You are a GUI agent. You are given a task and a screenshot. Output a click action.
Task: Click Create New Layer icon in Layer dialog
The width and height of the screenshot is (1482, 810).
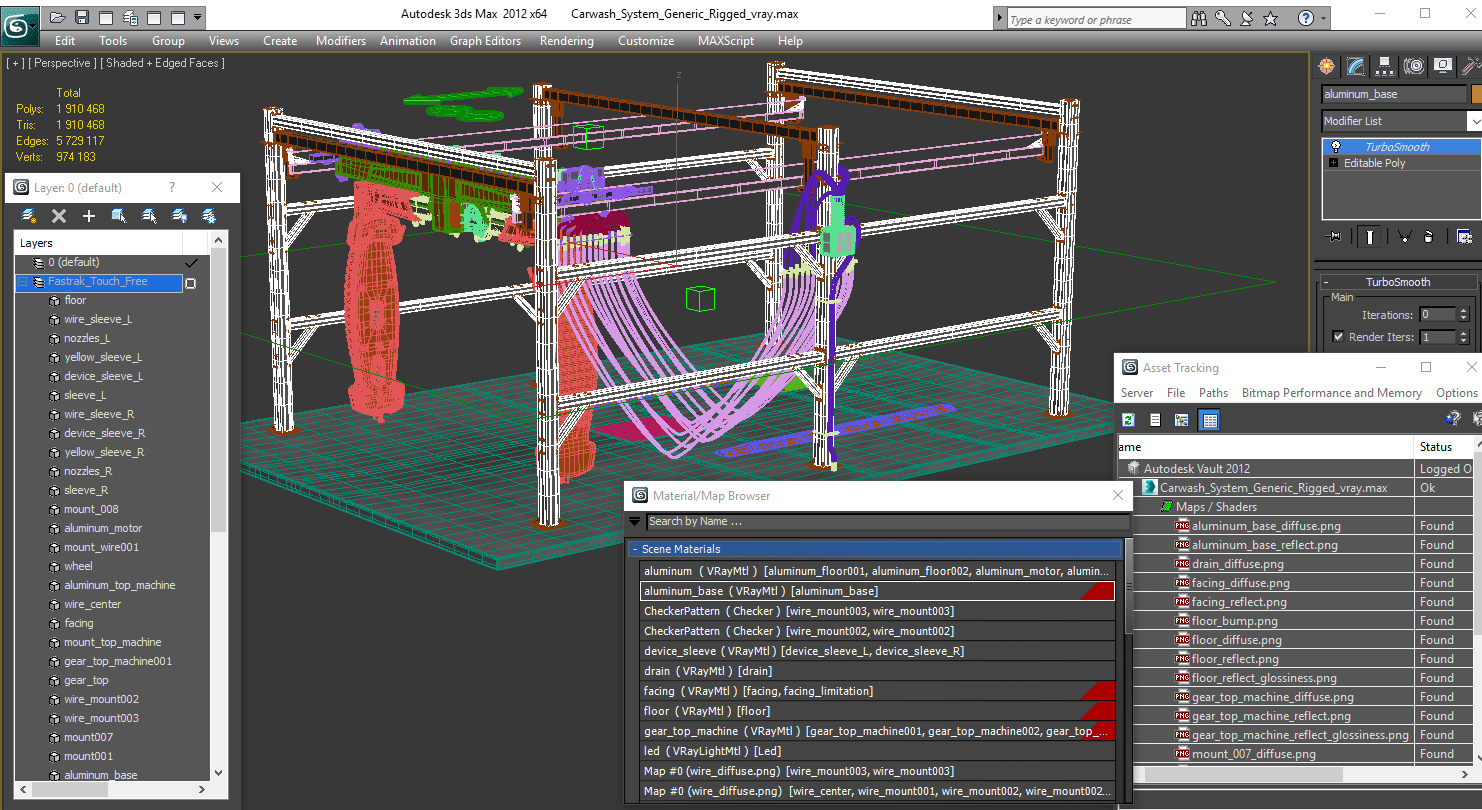click(x=29, y=216)
